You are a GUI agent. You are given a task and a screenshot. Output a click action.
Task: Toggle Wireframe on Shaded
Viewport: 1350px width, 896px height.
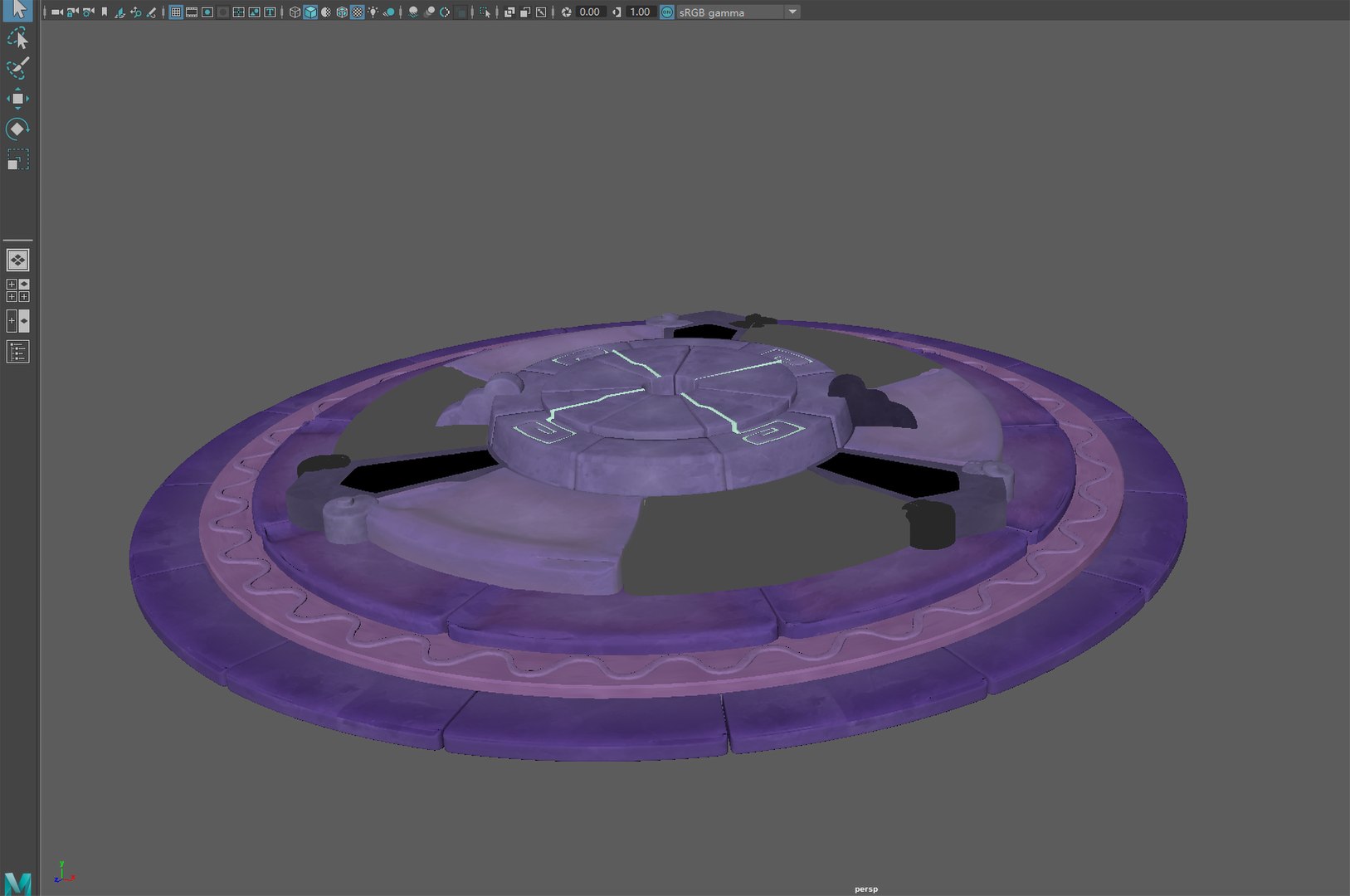342,12
